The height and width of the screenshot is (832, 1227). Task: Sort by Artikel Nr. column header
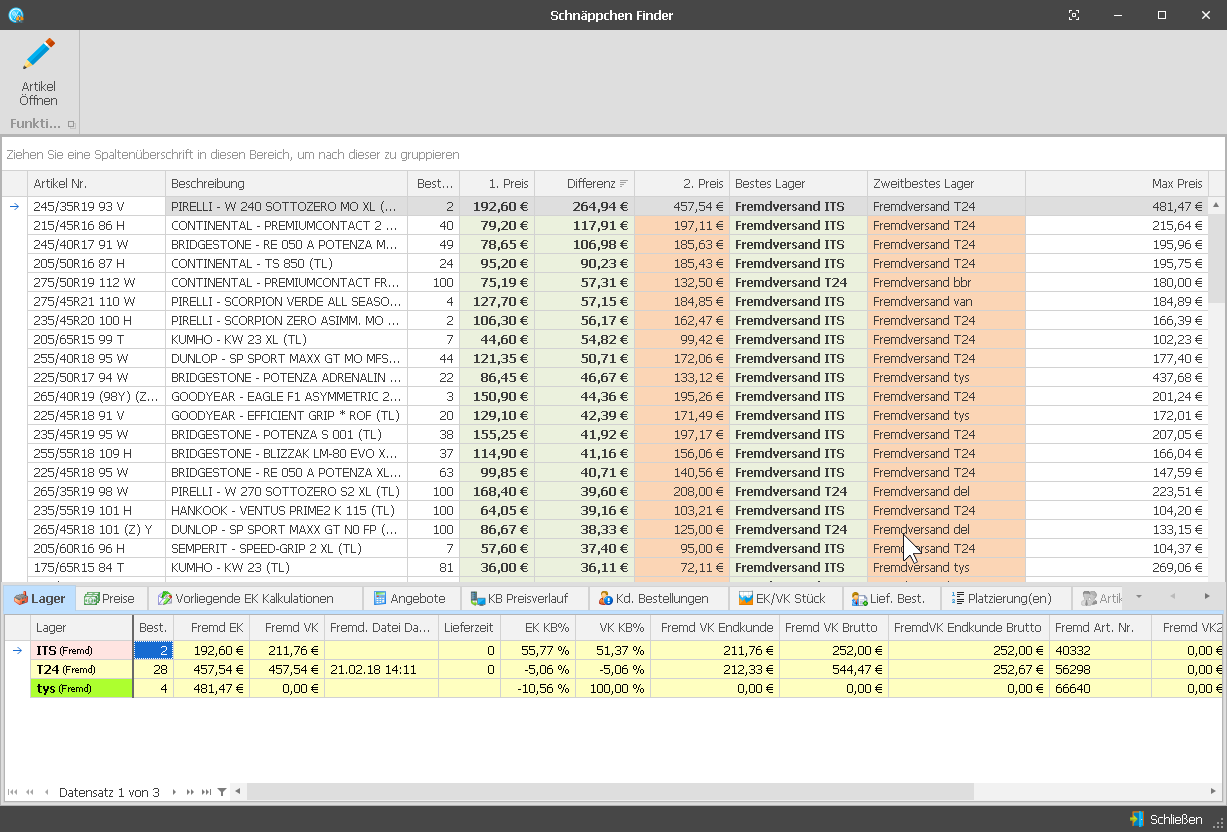(96, 184)
